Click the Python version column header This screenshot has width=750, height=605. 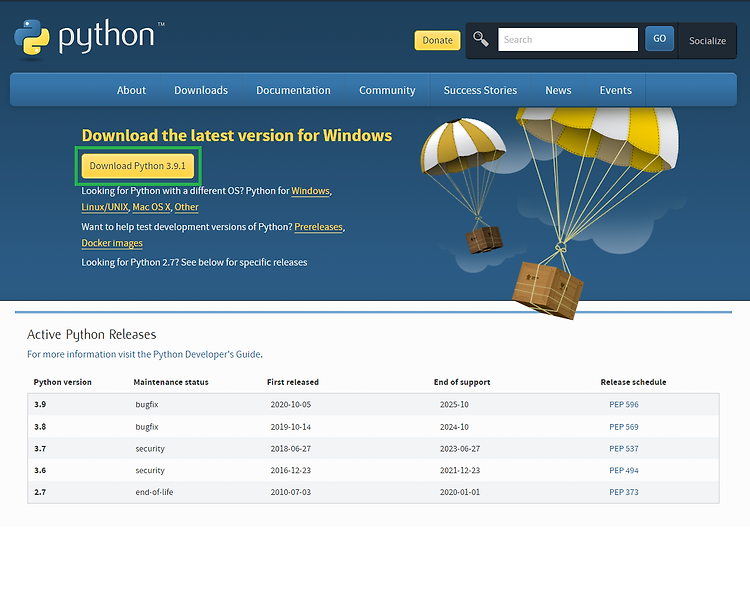coord(62,382)
